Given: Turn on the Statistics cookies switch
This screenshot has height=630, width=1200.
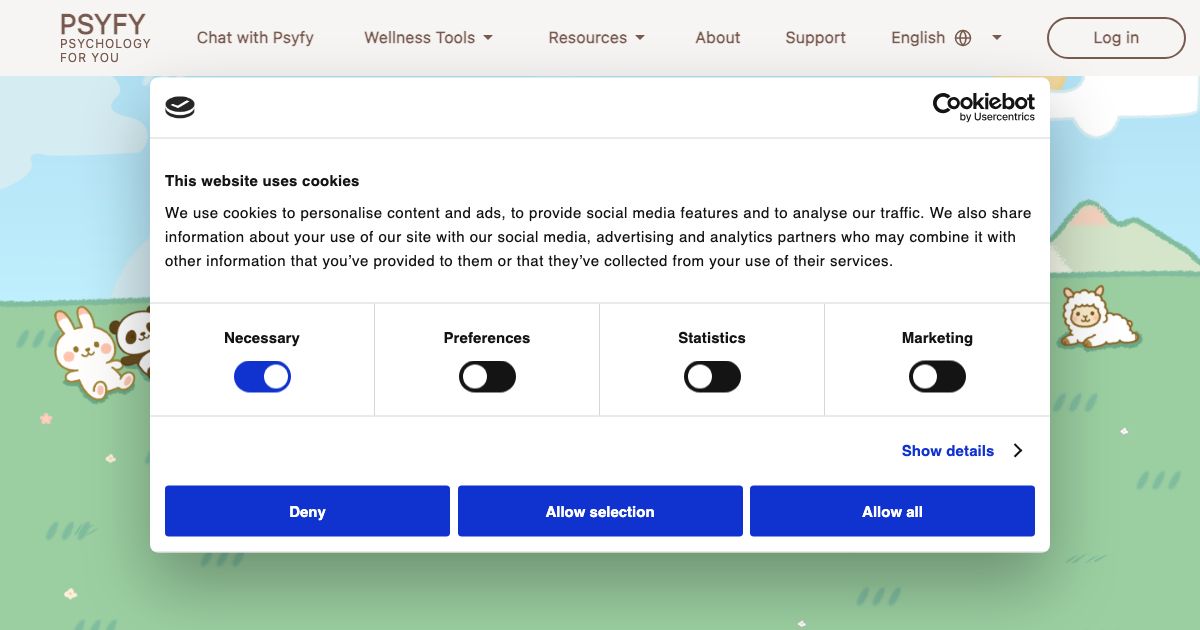Looking at the screenshot, I should (x=712, y=377).
